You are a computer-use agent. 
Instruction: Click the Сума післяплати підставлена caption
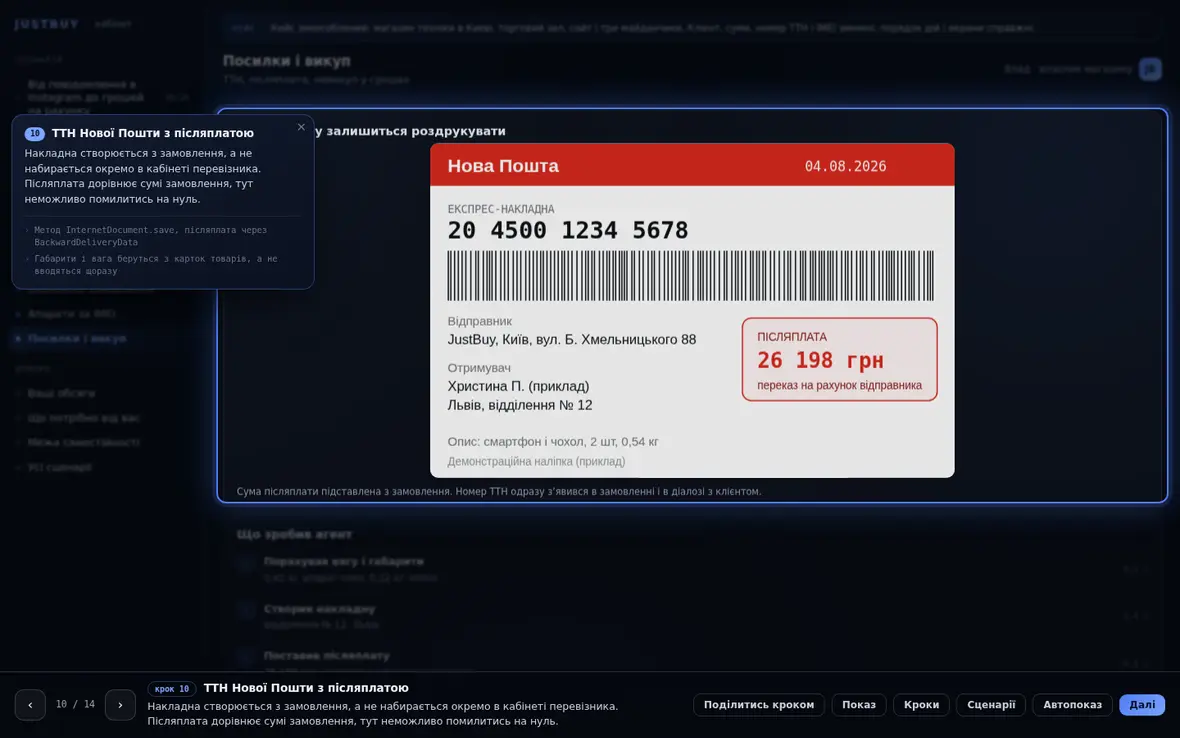click(499, 491)
